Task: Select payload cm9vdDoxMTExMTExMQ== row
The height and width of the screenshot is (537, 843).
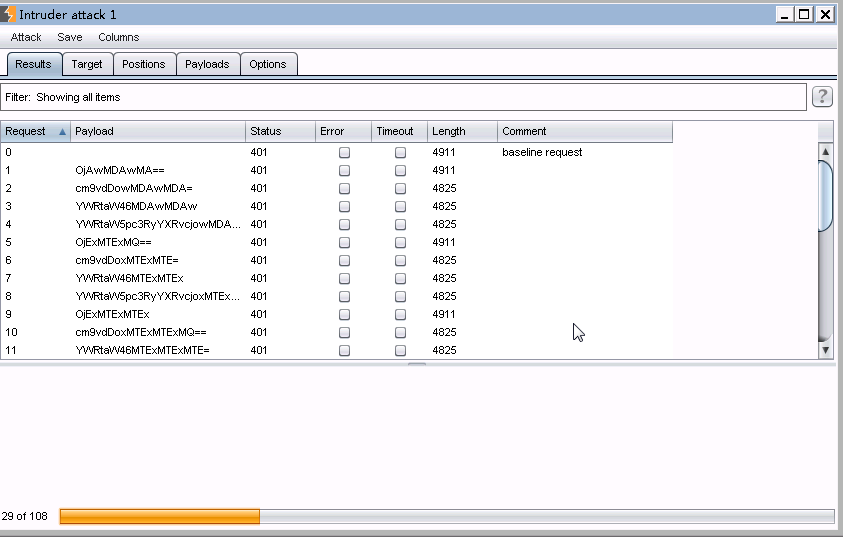Action: pos(337,332)
